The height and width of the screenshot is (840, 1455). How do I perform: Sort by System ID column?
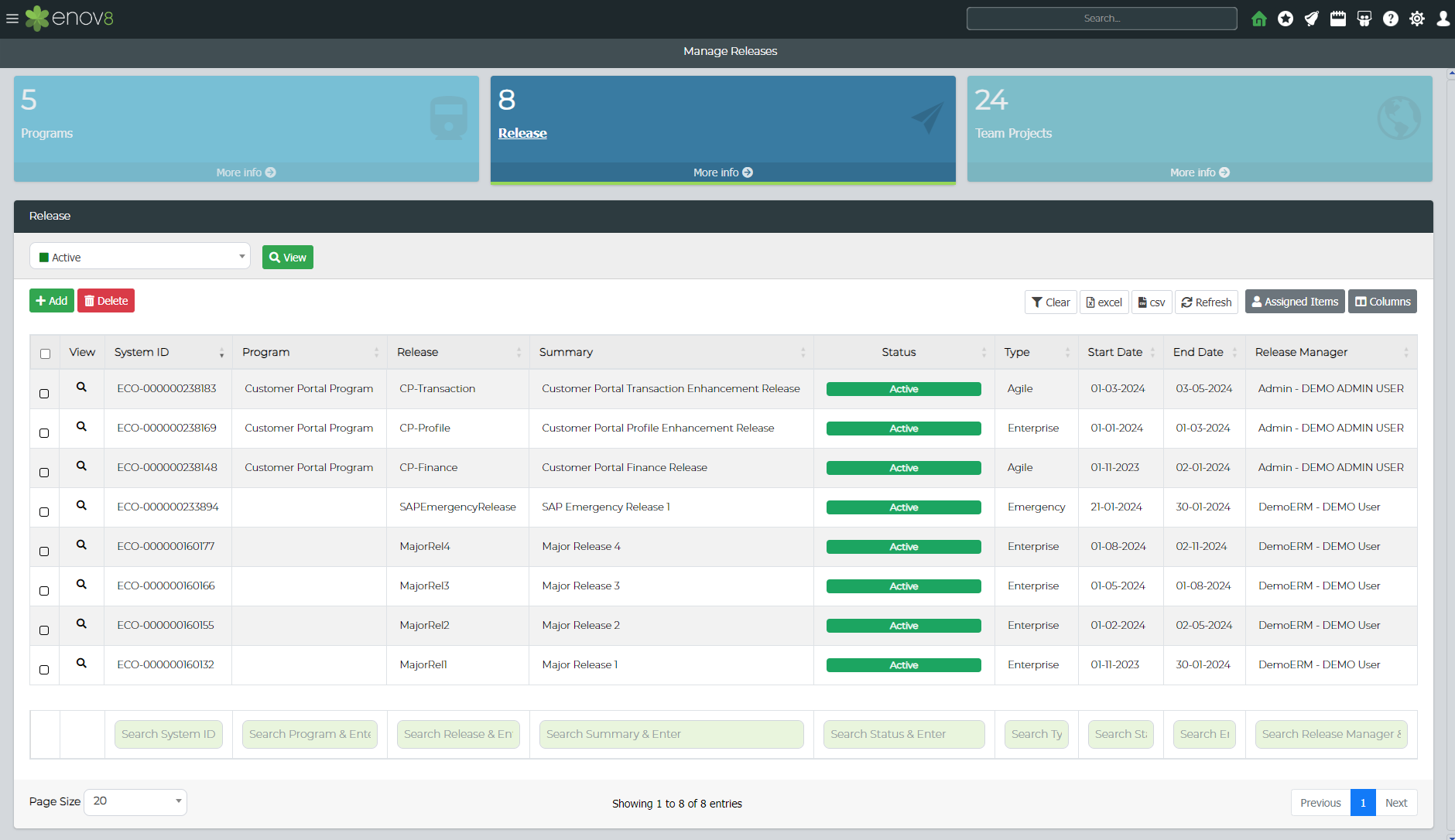pyautogui.click(x=168, y=352)
